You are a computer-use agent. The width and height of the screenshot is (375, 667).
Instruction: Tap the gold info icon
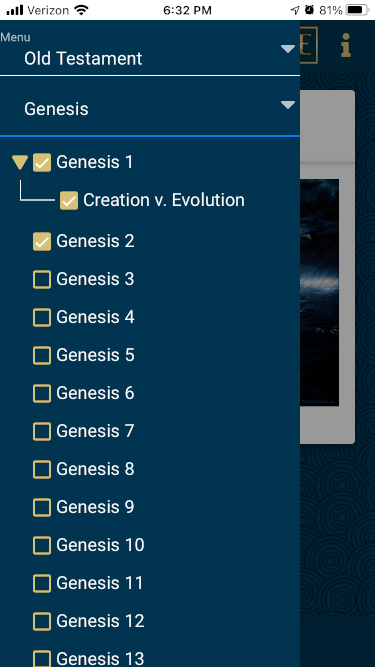coord(346,45)
